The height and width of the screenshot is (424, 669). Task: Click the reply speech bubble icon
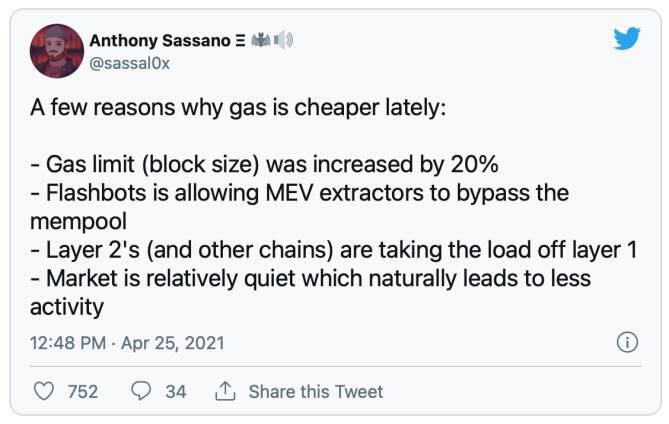[x=141, y=391]
